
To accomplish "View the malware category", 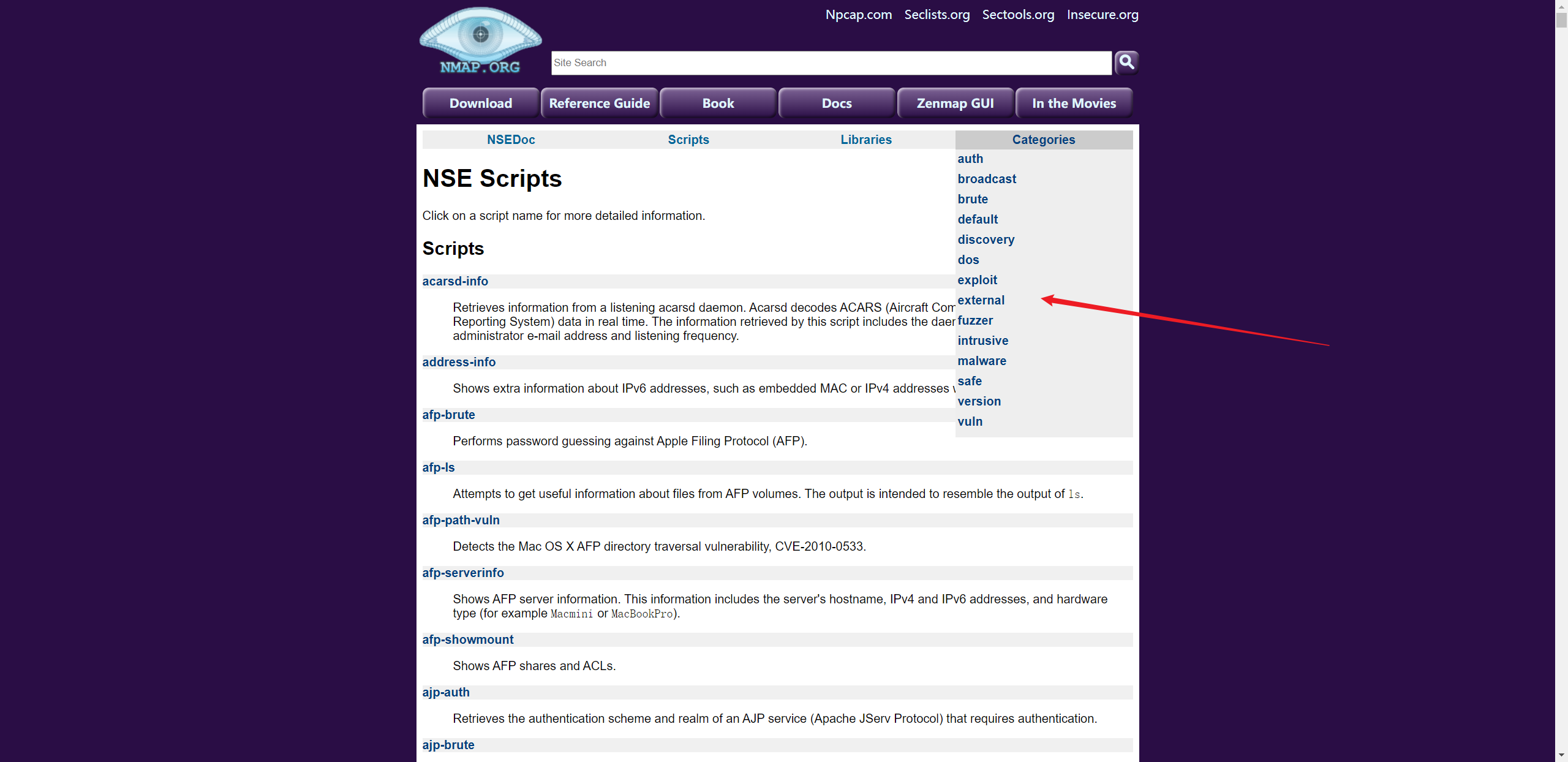I will tap(982, 361).
